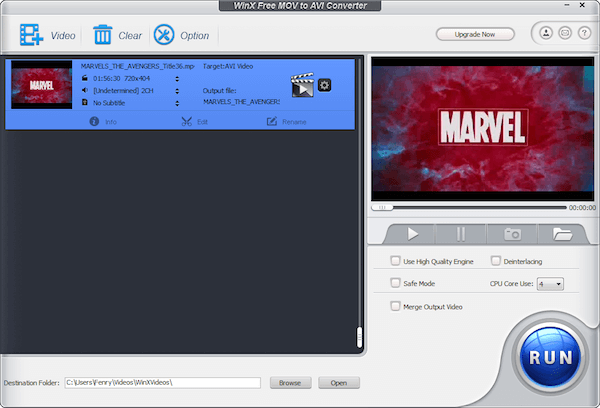Open the No Subtitle selector
This screenshot has height=408, width=600.
[x=177, y=102]
